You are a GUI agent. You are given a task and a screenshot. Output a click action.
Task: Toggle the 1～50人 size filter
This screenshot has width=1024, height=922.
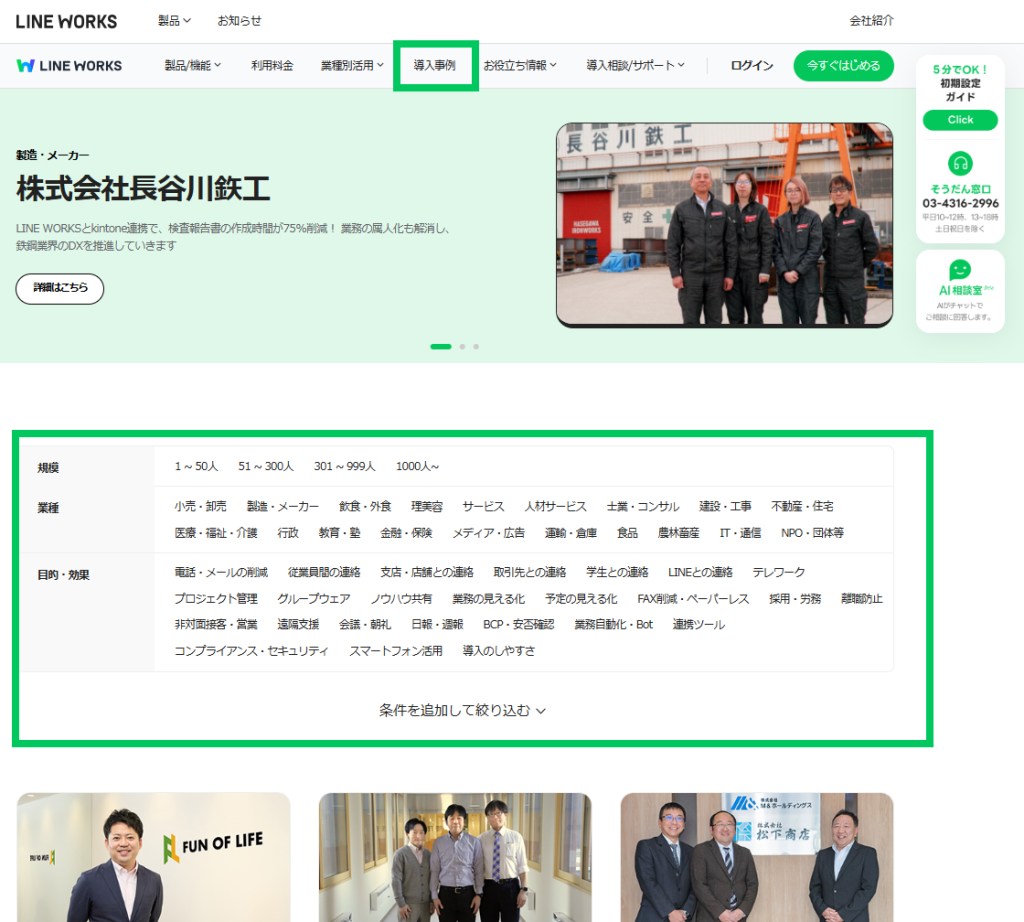point(196,466)
